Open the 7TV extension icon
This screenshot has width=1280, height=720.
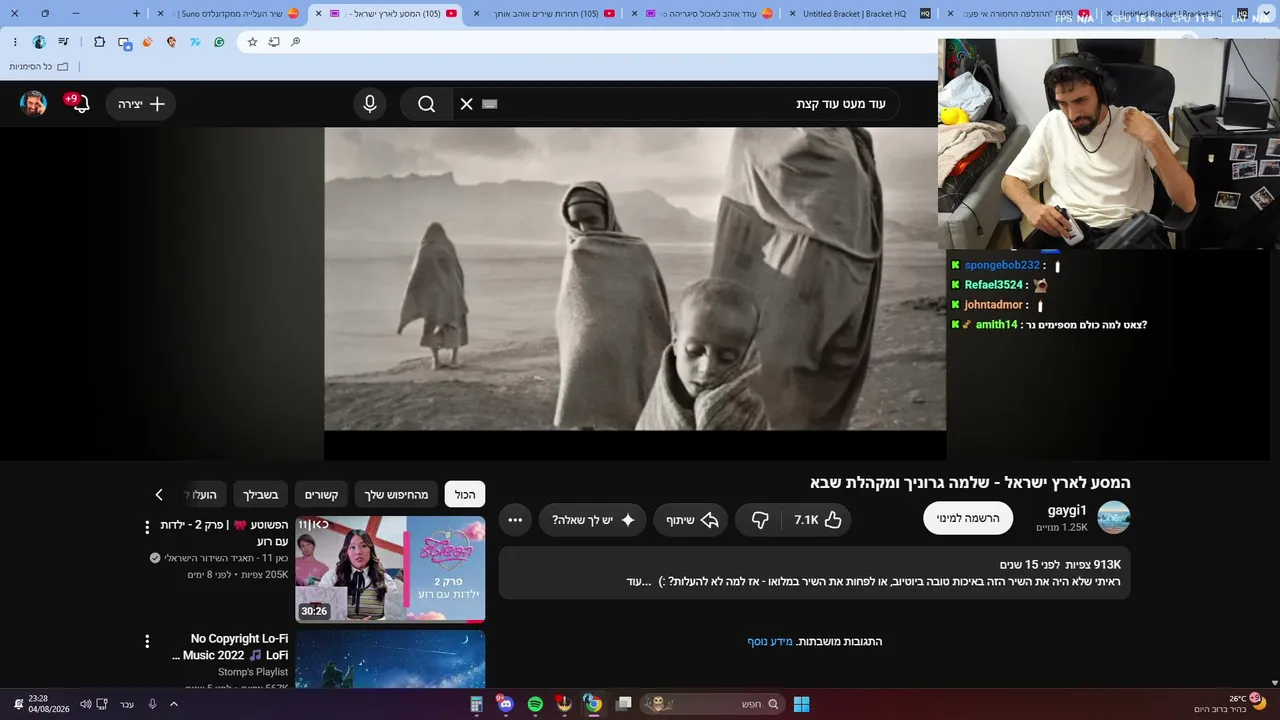click(x=195, y=42)
